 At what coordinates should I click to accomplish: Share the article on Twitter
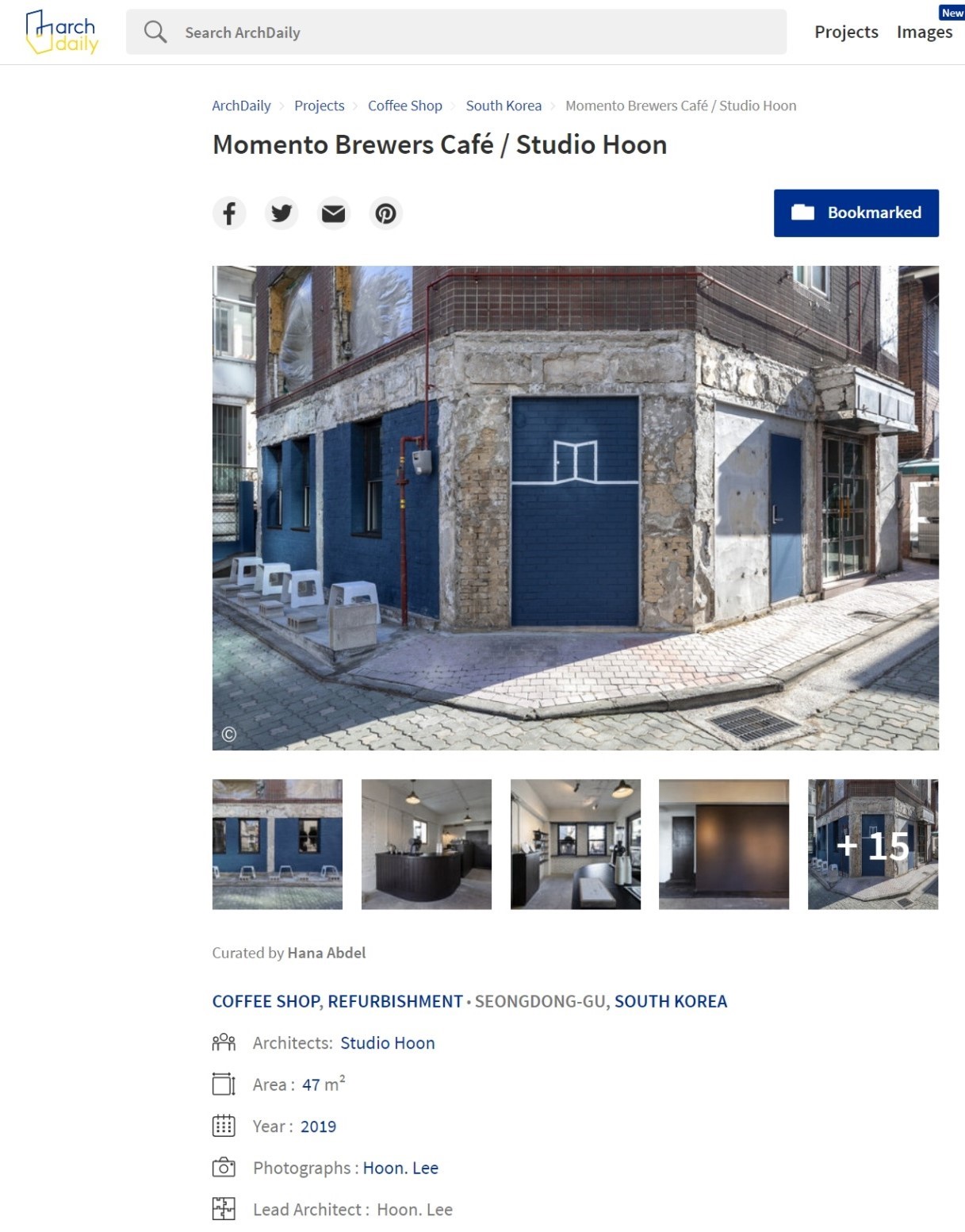[x=281, y=213]
